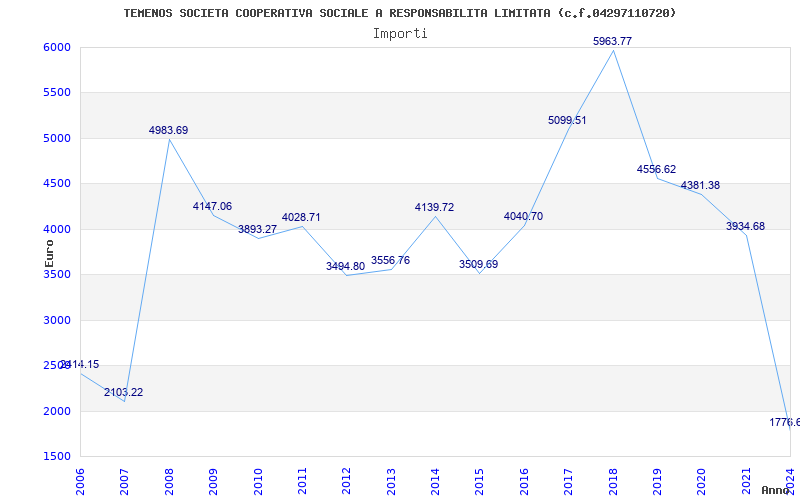Click the 4028.71 data label

pyautogui.click(x=301, y=217)
